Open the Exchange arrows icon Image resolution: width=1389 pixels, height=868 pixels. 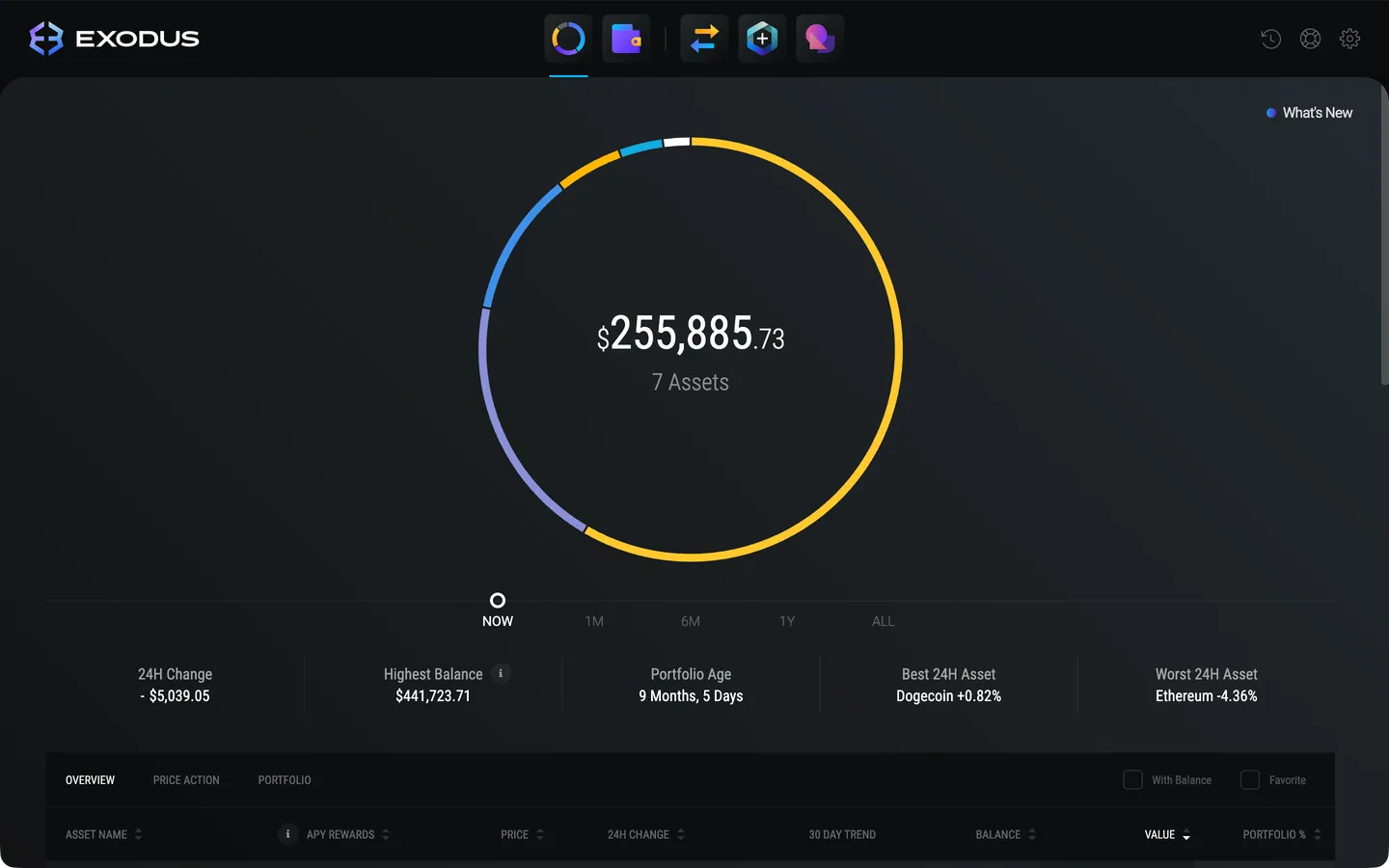[704, 39]
